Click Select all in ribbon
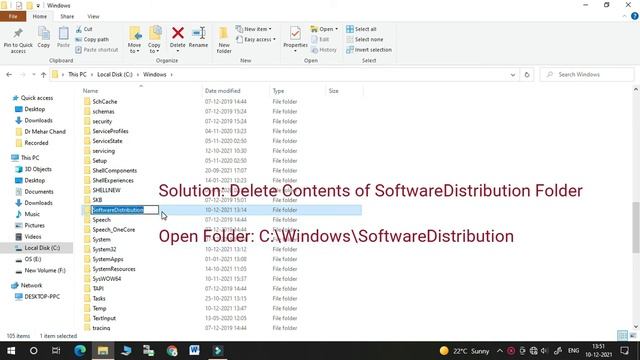The image size is (640, 360). click(361, 29)
